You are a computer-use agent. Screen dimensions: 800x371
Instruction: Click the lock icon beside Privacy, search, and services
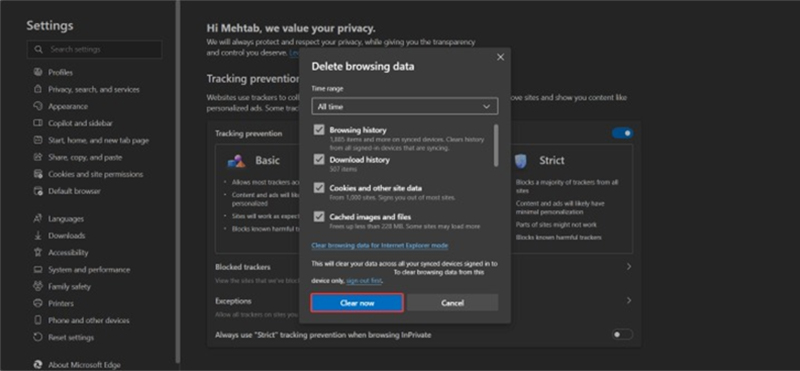coord(38,89)
